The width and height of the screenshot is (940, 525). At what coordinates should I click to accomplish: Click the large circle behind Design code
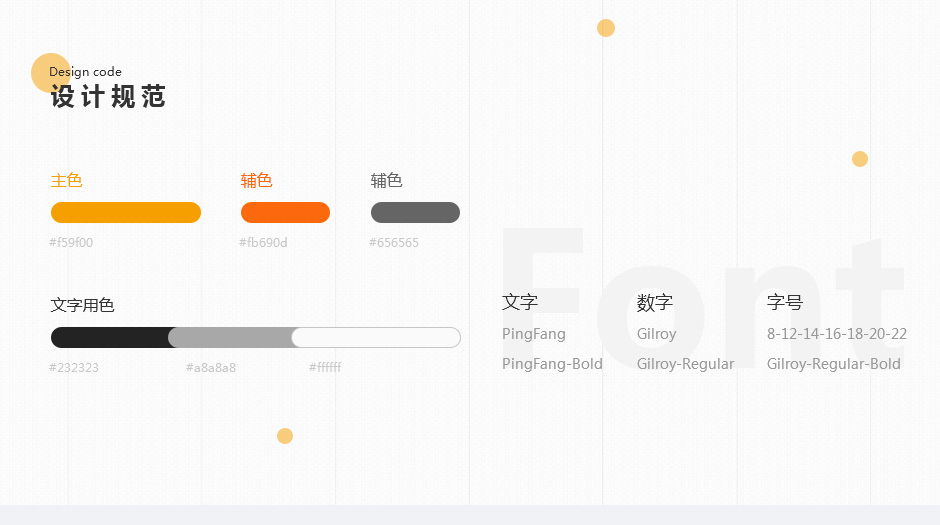[x=51, y=73]
